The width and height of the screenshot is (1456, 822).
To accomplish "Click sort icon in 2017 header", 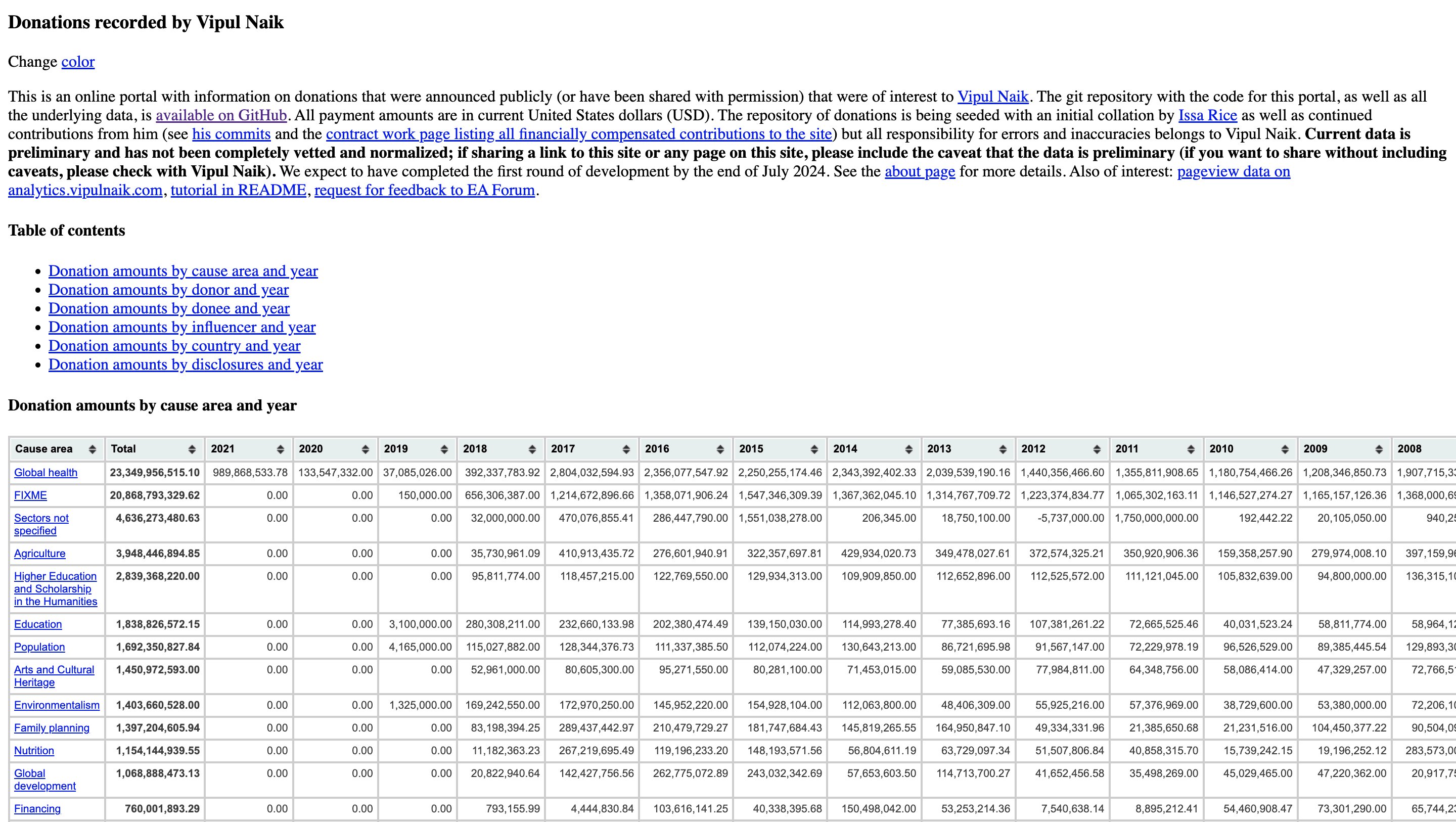I will 626,449.
